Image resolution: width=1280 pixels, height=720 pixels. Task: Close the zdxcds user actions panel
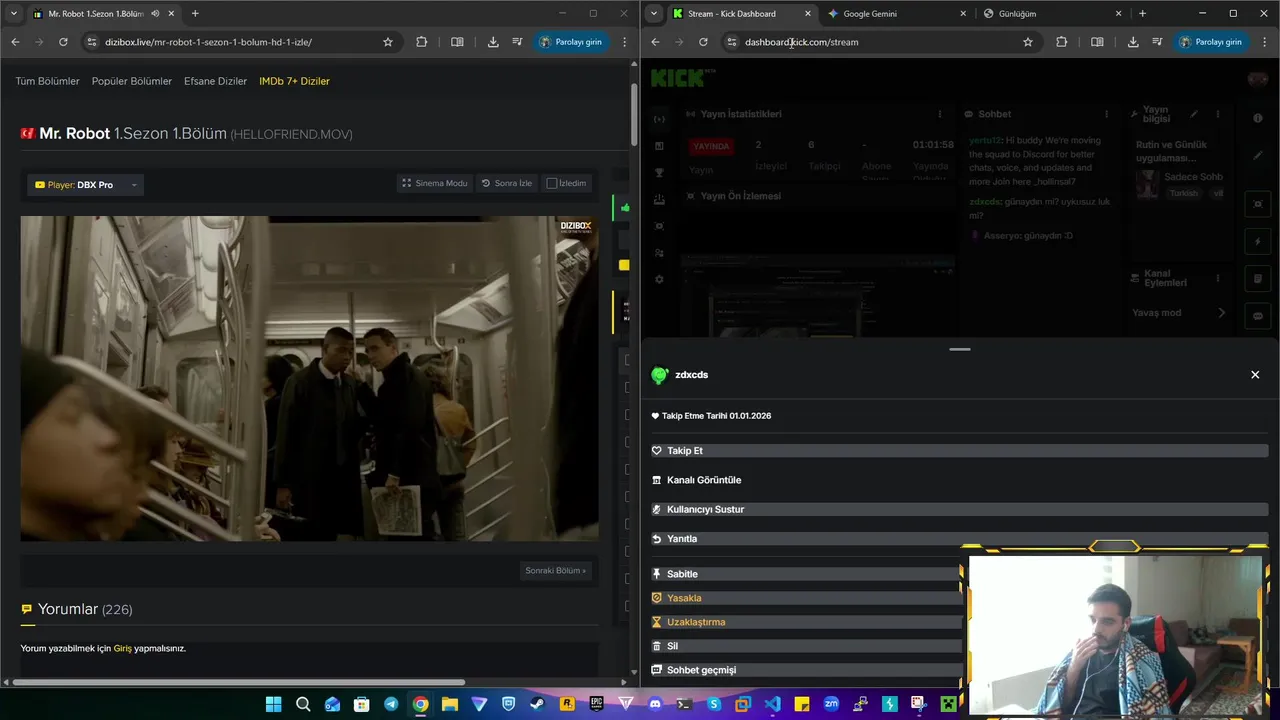pyautogui.click(x=1255, y=375)
